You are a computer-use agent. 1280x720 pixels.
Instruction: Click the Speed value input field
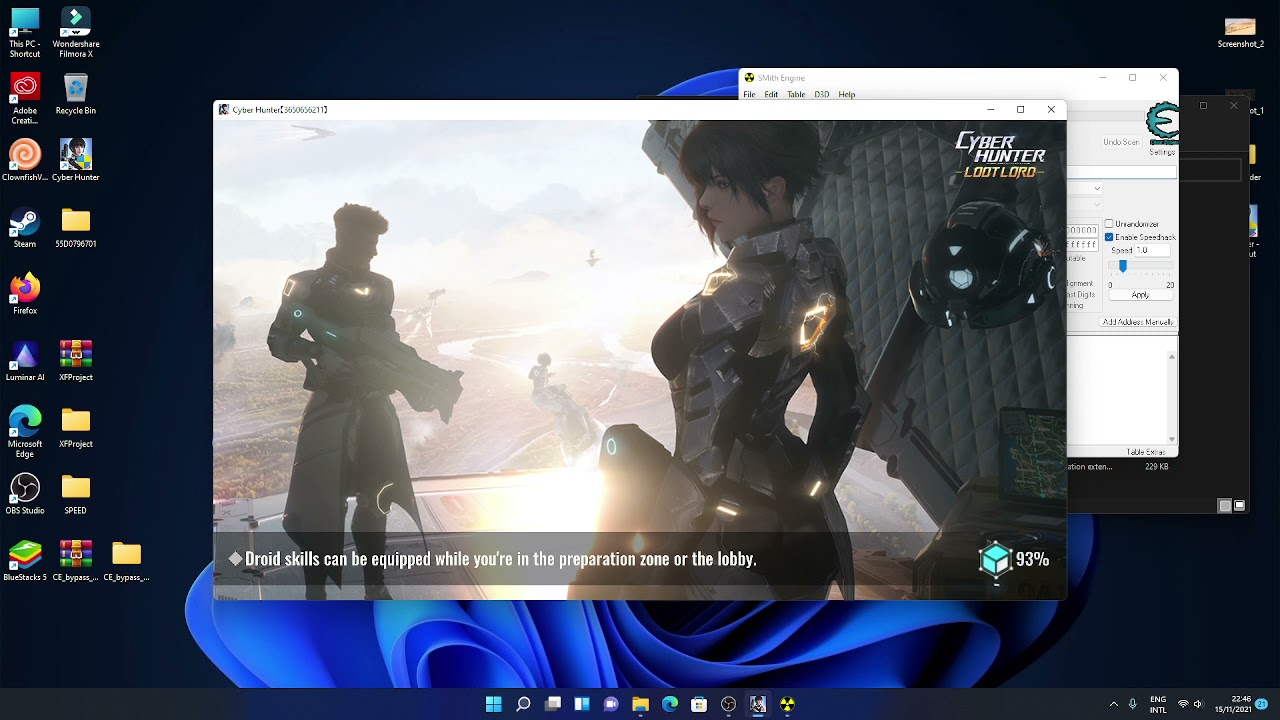click(x=1153, y=250)
